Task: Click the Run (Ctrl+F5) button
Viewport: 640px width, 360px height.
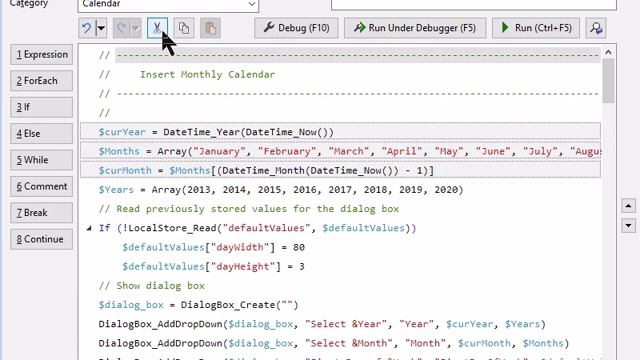Action: tap(536, 28)
